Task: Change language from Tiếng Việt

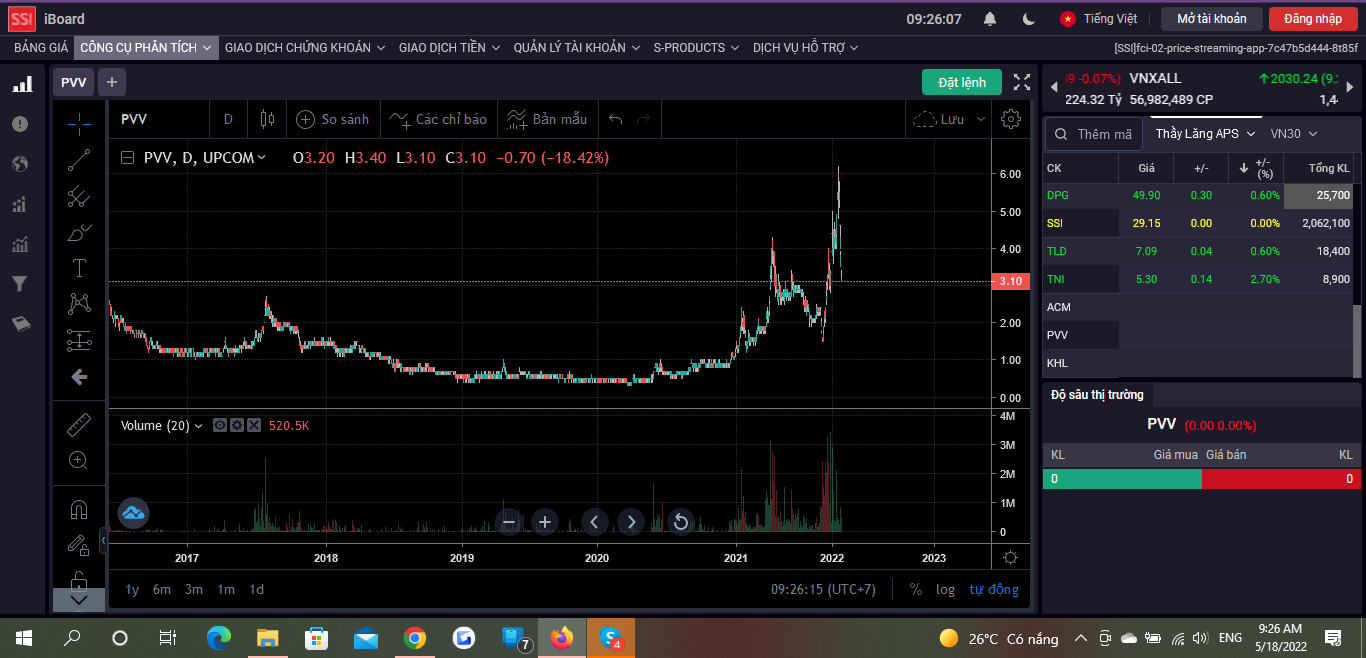Action: (1099, 19)
